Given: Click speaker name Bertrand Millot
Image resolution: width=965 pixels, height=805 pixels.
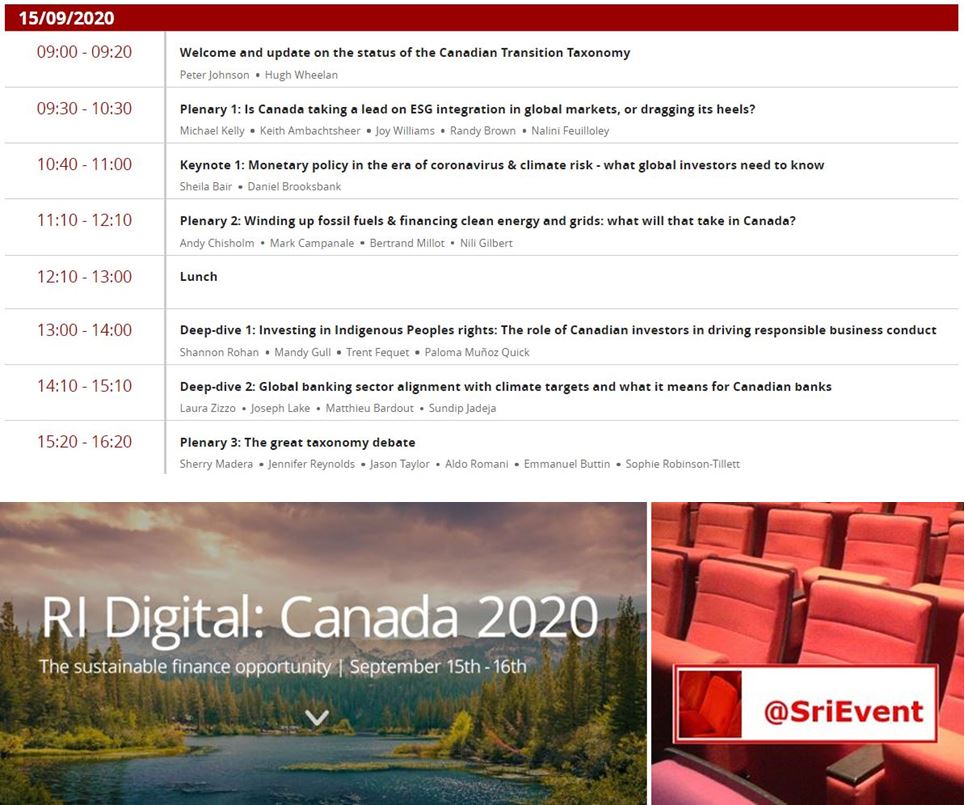Looking at the screenshot, I should tap(407, 243).
